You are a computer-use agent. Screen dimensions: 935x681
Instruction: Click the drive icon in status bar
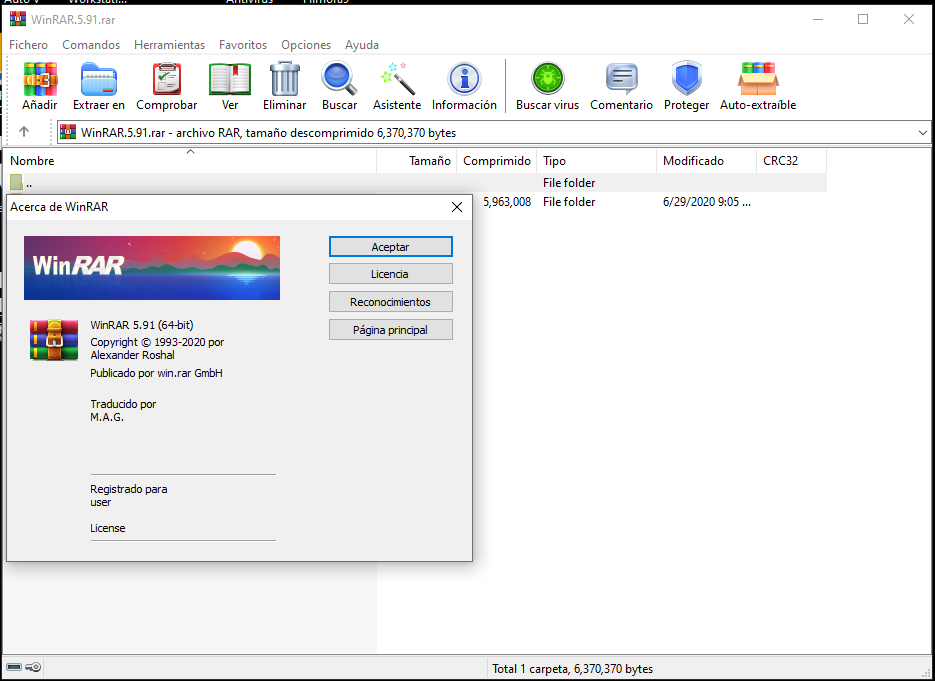(14, 667)
